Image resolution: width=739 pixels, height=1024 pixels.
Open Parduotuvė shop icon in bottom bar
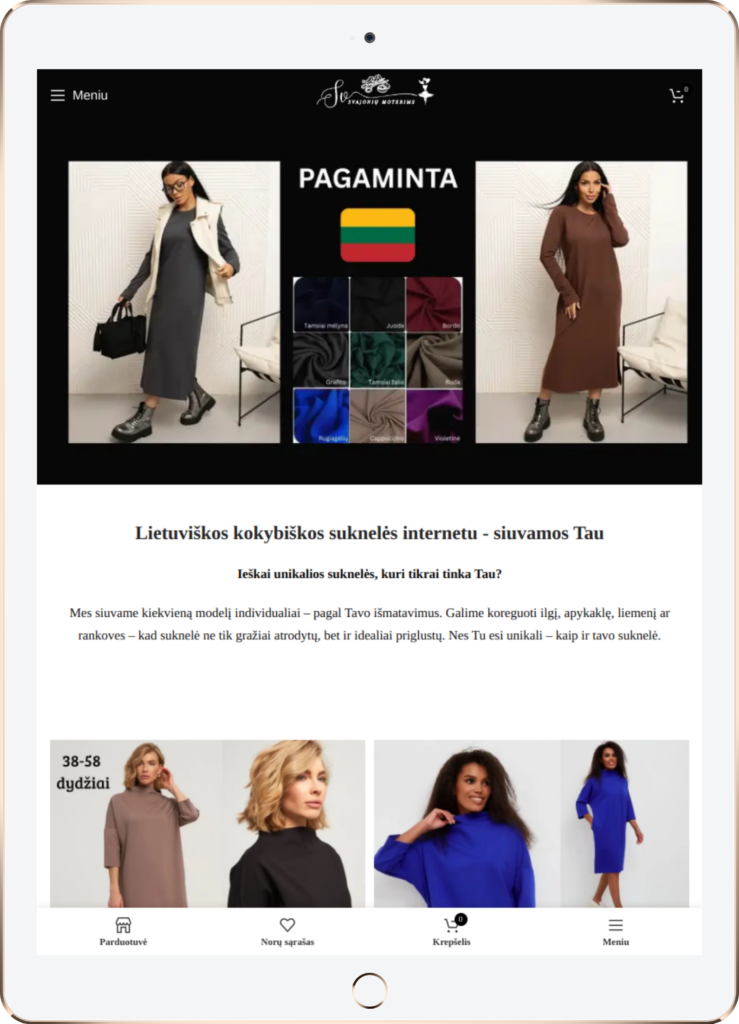click(x=123, y=932)
